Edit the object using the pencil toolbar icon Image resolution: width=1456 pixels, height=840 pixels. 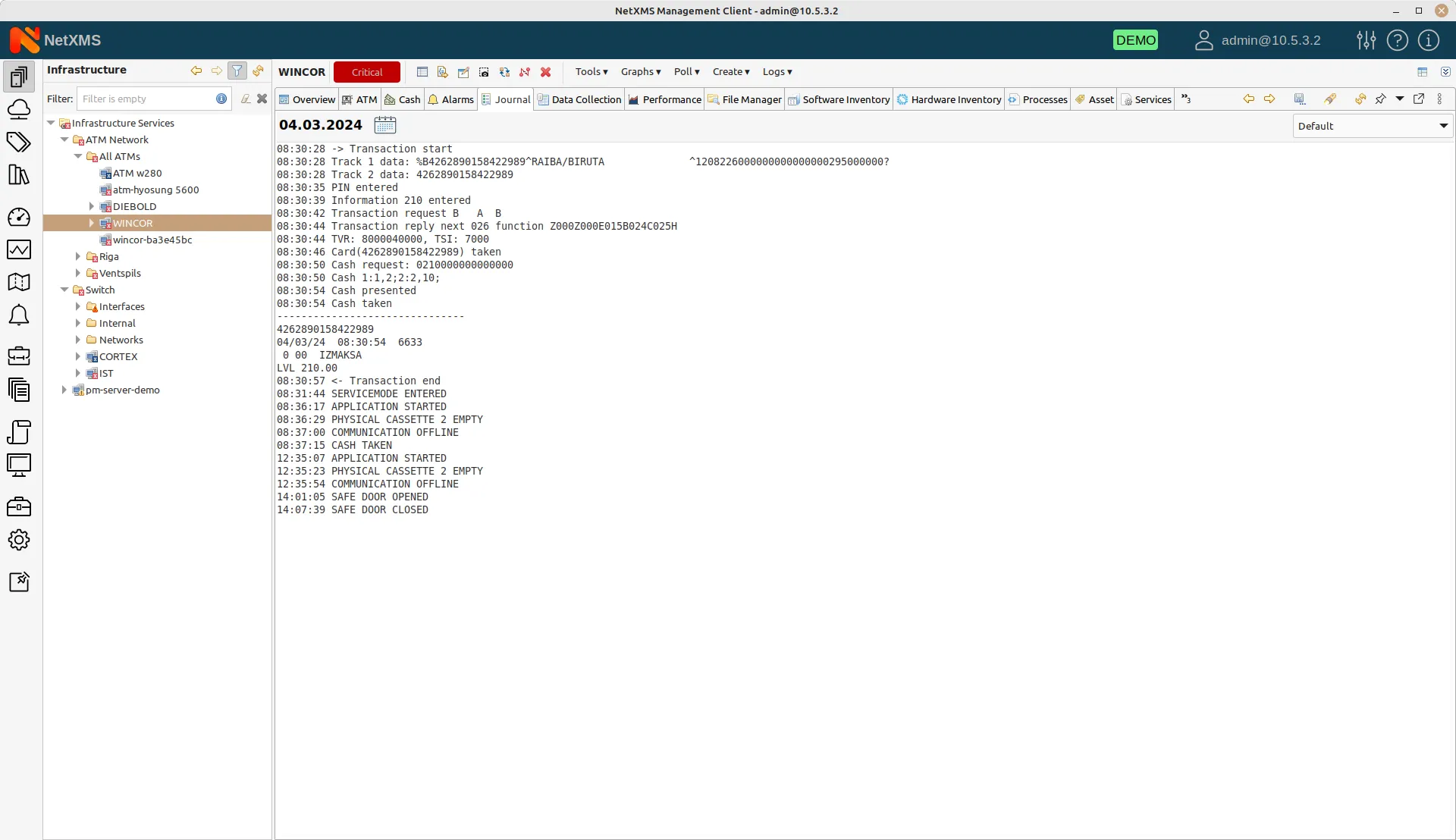click(x=463, y=72)
